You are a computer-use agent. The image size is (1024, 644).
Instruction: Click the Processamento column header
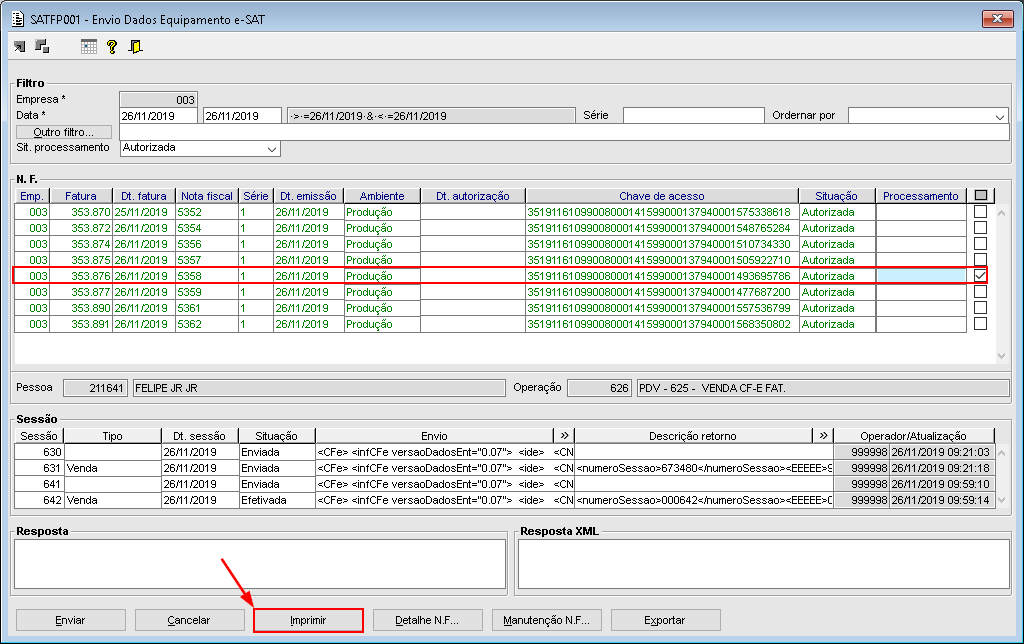tap(921, 196)
